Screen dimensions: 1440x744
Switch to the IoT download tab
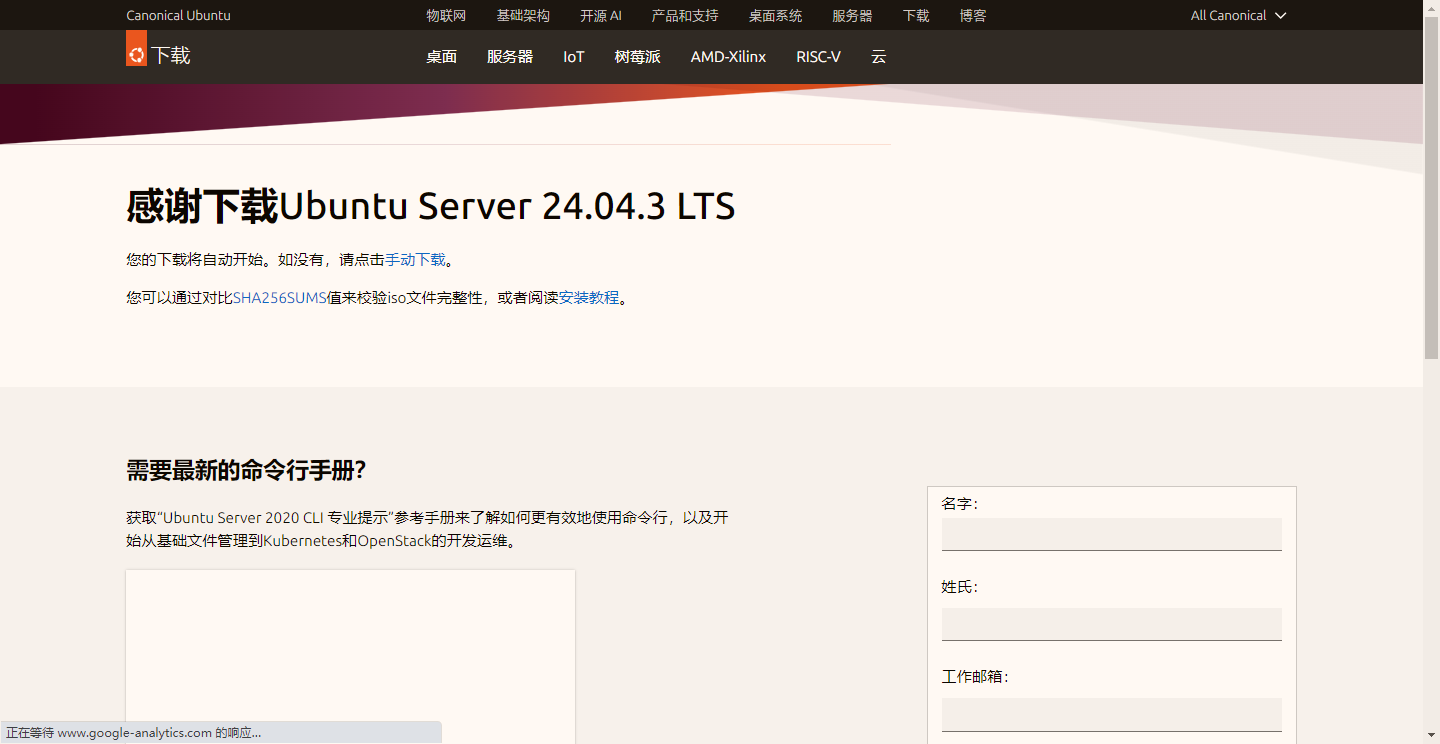tap(573, 57)
